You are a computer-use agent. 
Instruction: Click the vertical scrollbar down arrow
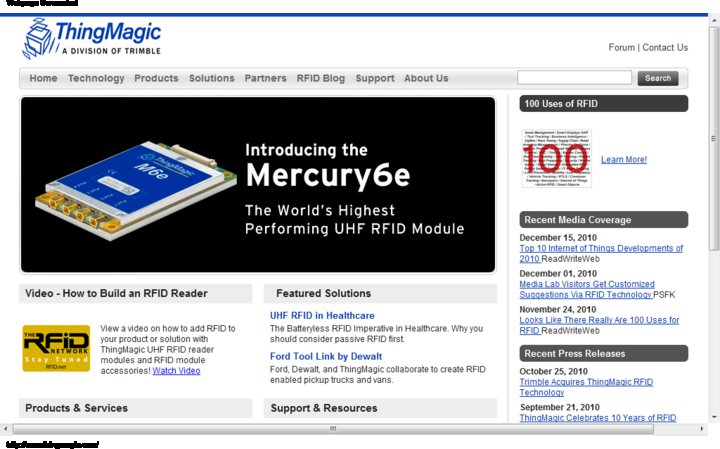click(x=714, y=417)
